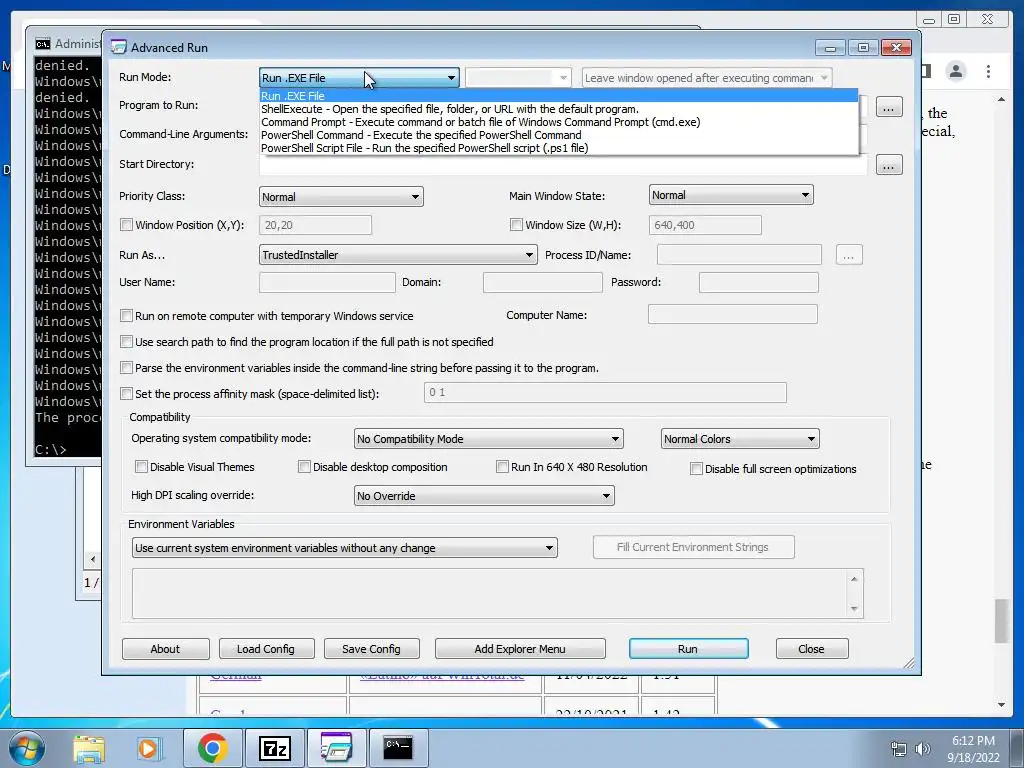Click the environment variables text area
This screenshot has height=768, width=1024.
click(490, 594)
